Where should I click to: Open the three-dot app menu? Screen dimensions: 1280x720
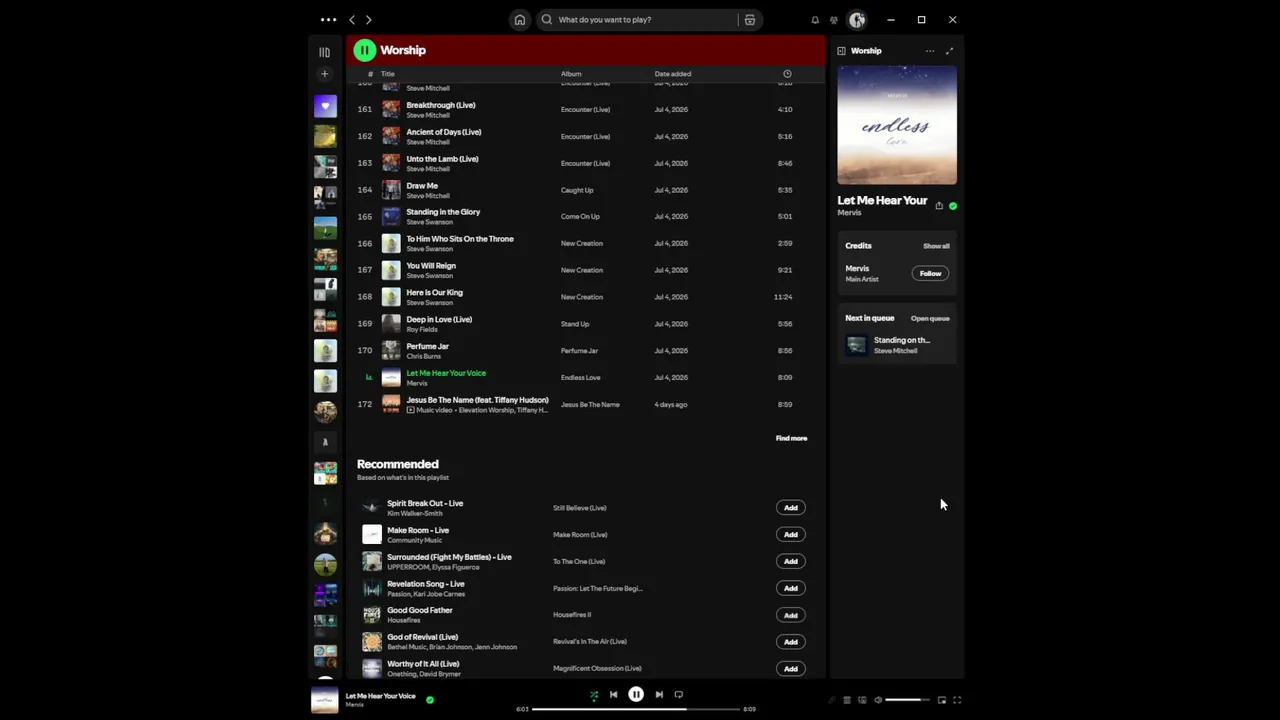(328, 19)
